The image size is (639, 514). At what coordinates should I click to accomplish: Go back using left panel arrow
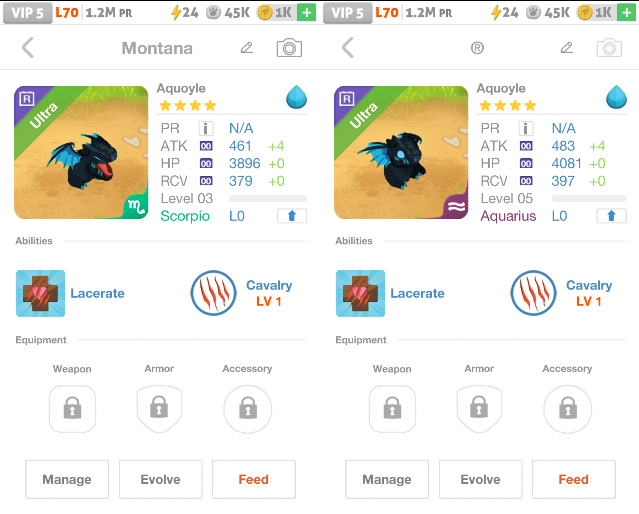[x=27, y=48]
